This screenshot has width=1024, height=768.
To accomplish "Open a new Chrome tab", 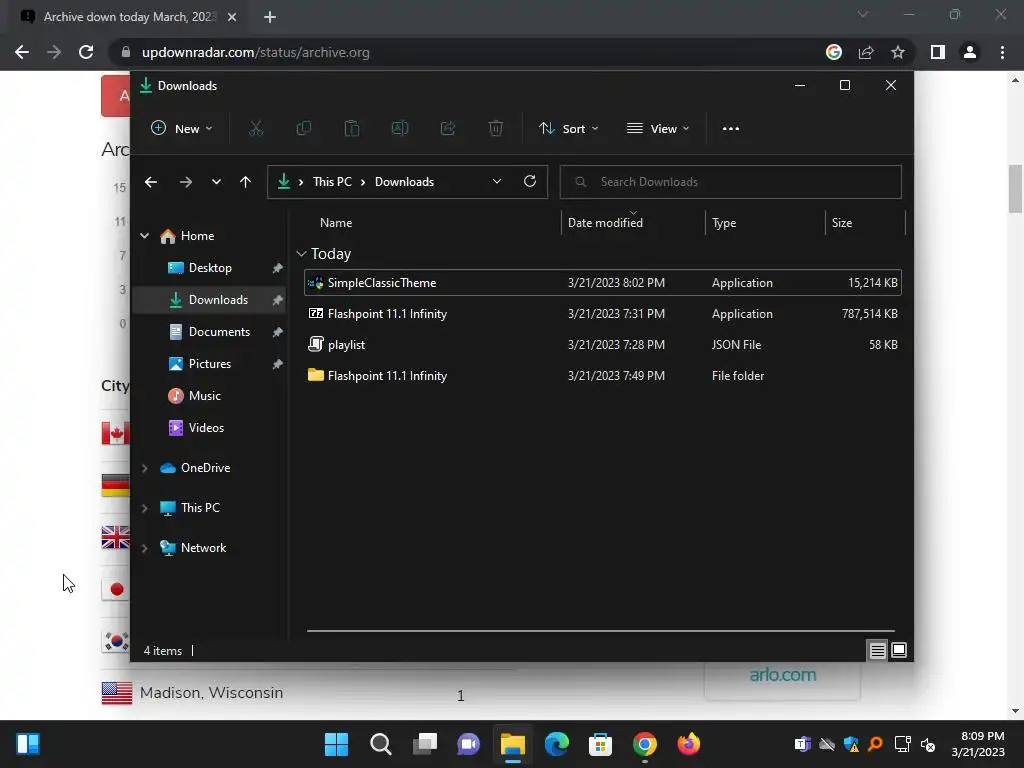I will [270, 17].
